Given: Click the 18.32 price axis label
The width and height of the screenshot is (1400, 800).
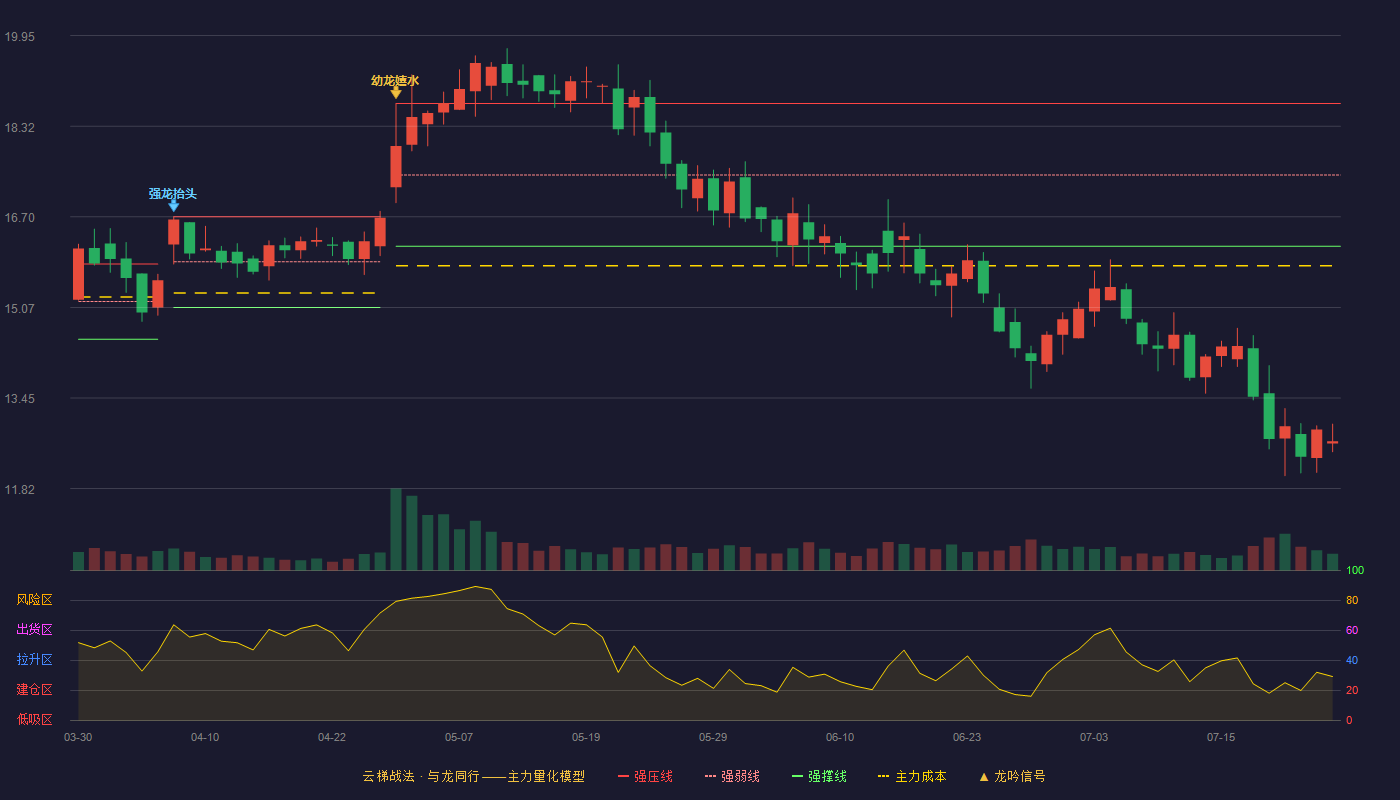Looking at the screenshot, I should (x=19, y=127).
